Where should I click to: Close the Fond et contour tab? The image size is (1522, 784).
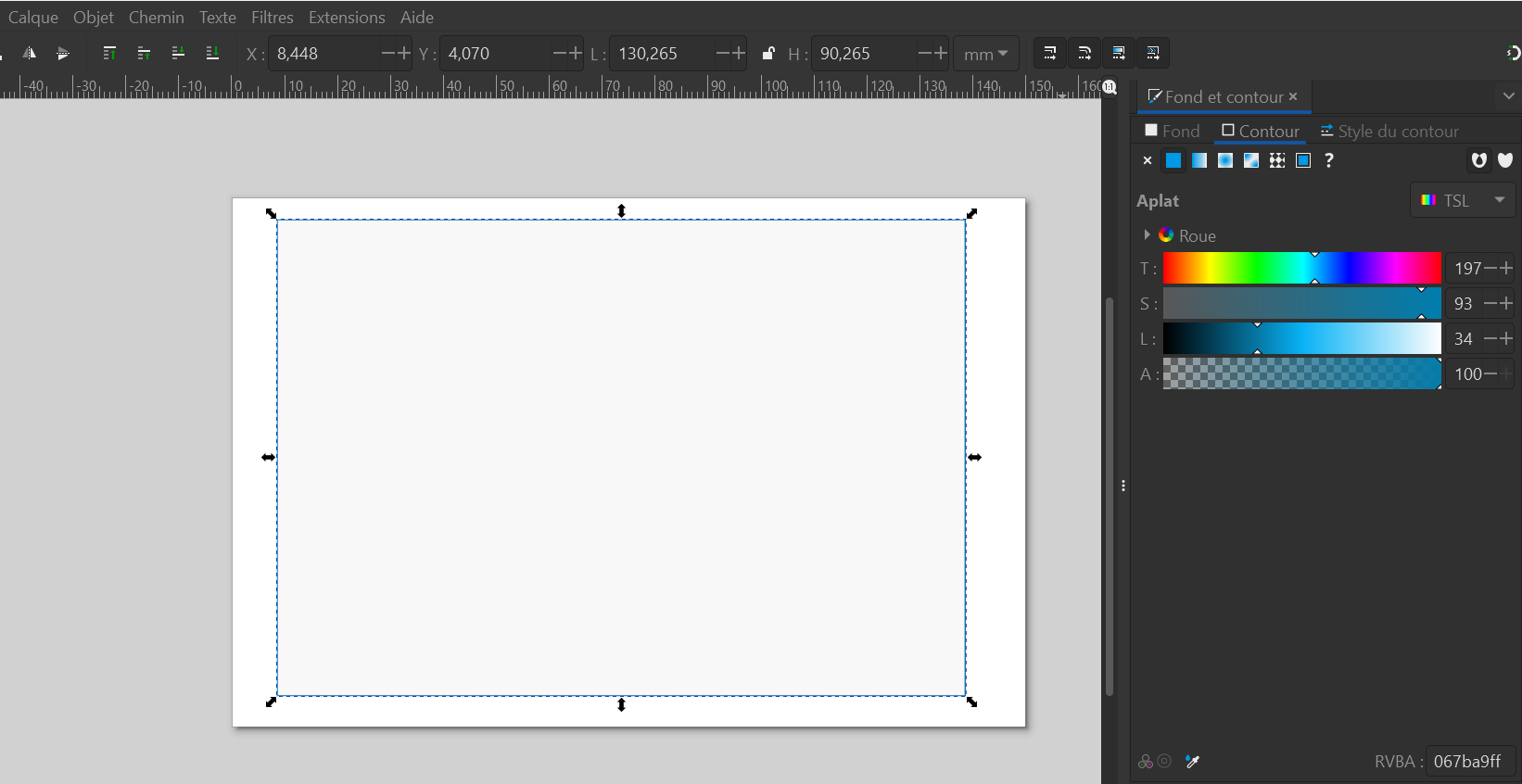coord(1293,96)
